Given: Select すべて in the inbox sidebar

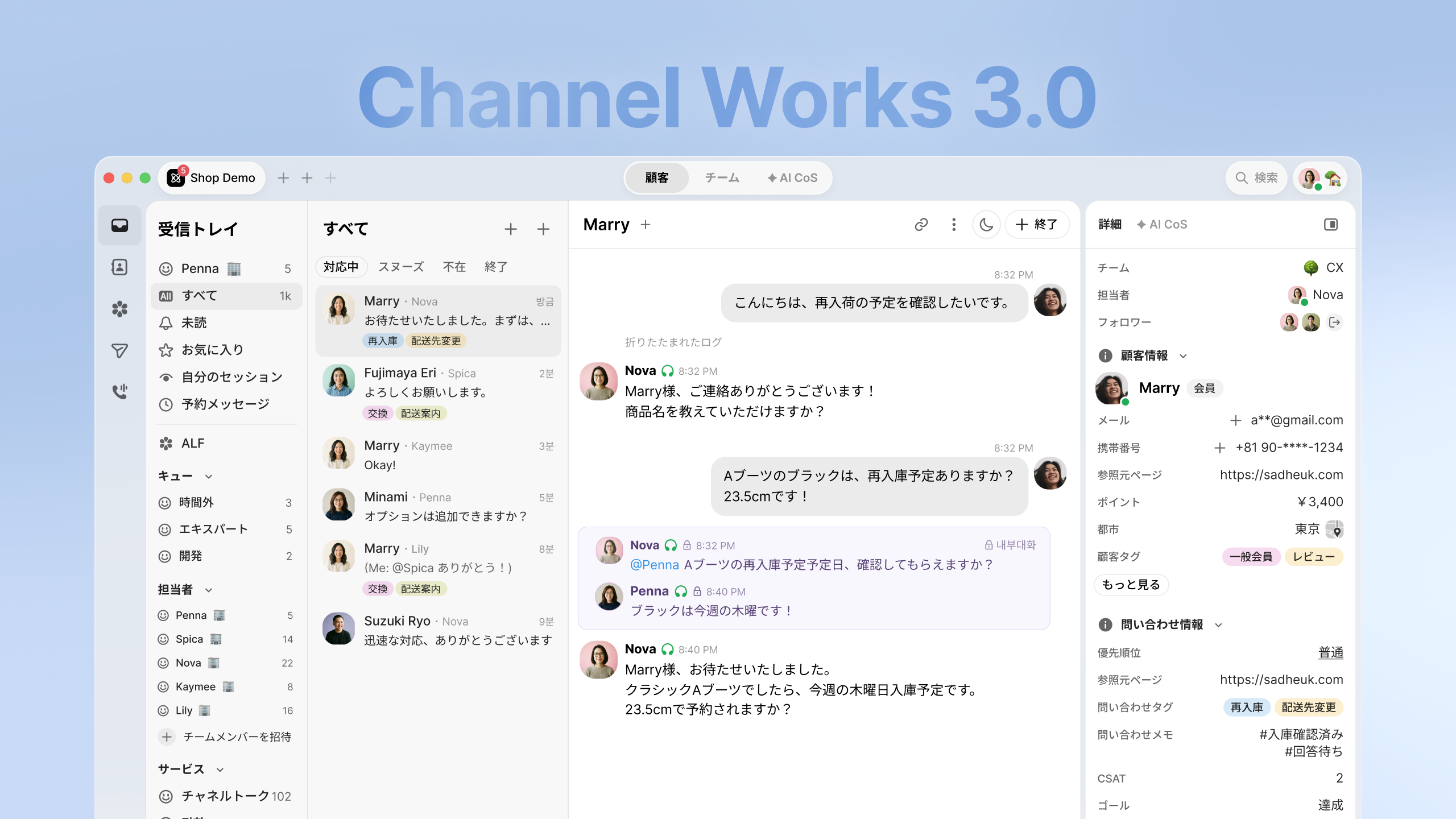Looking at the screenshot, I should point(226,296).
